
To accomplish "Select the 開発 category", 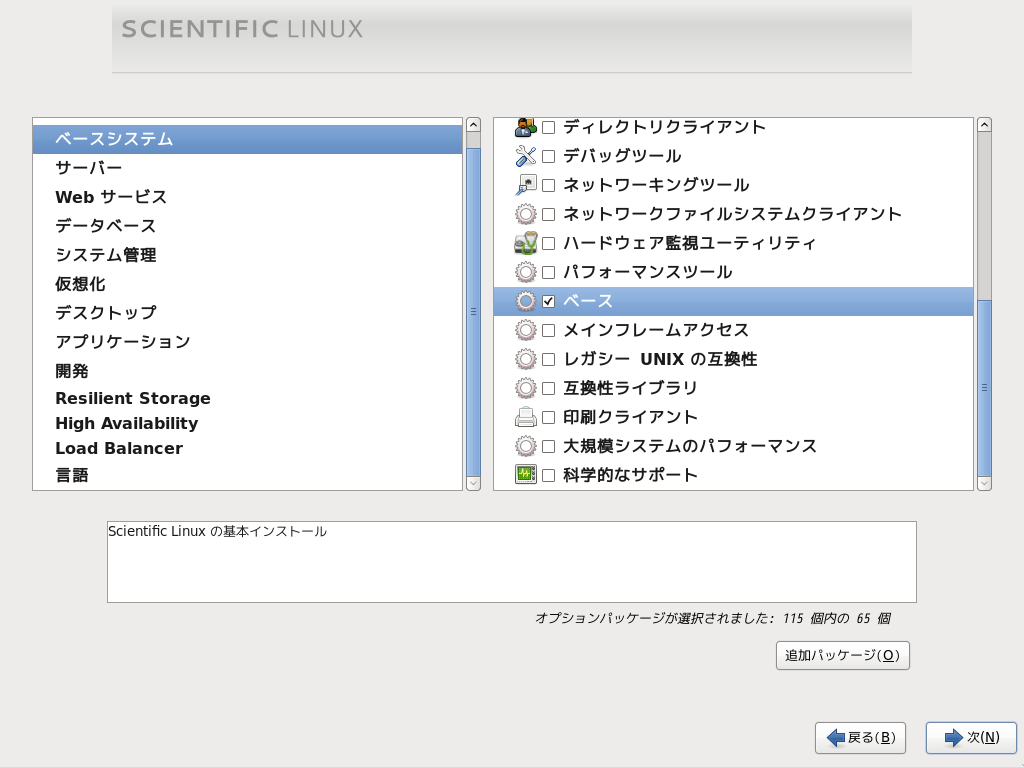I will pyautogui.click(x=248, y=371).
